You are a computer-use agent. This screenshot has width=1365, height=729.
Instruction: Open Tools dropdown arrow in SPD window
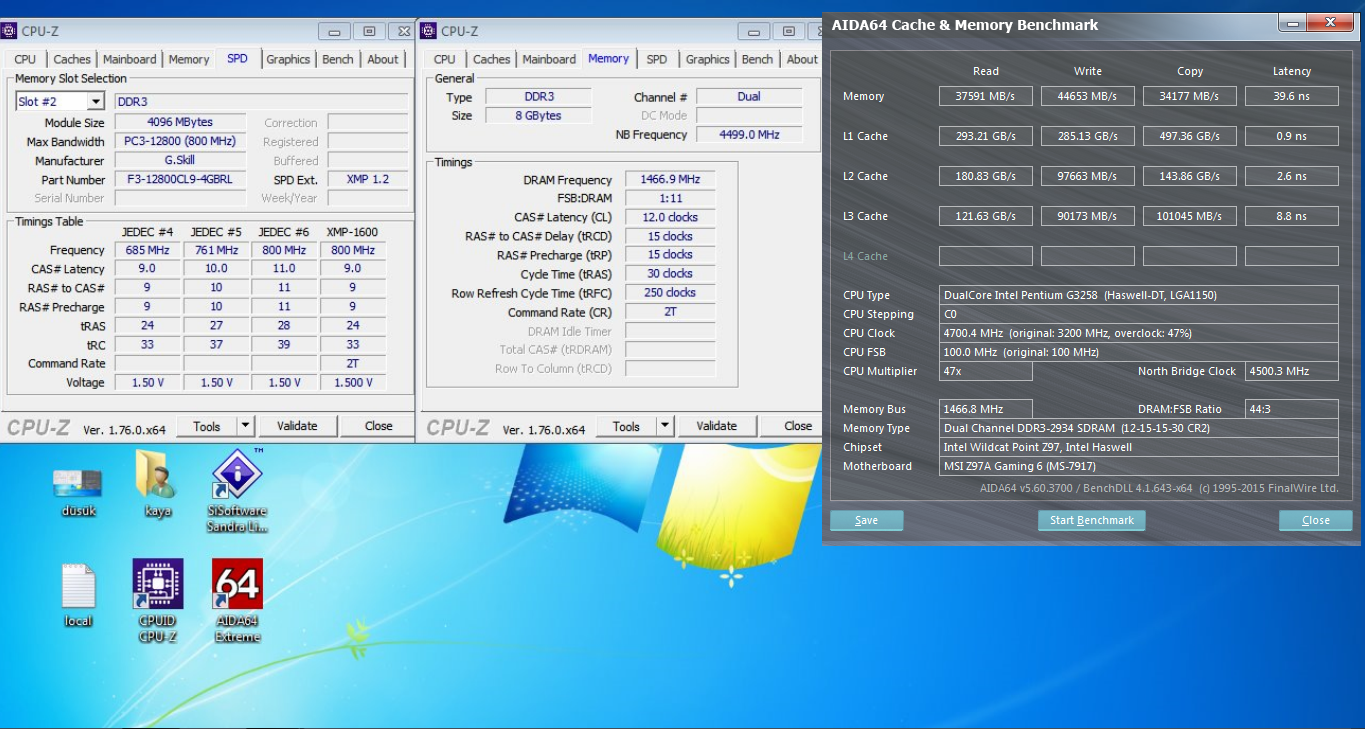tap(245, 426)
